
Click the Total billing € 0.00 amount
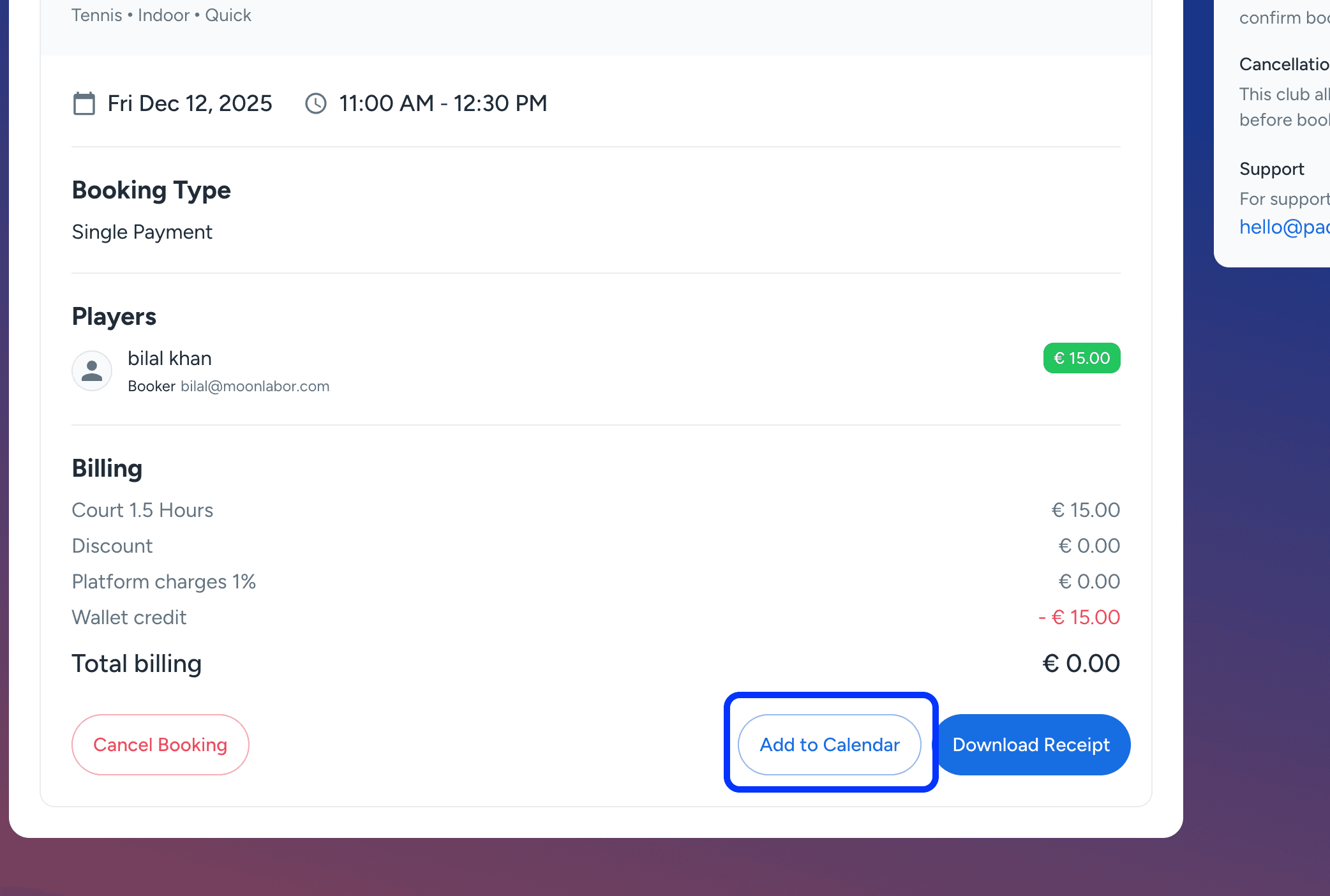pyautogui.click(x=1081, y=664)
